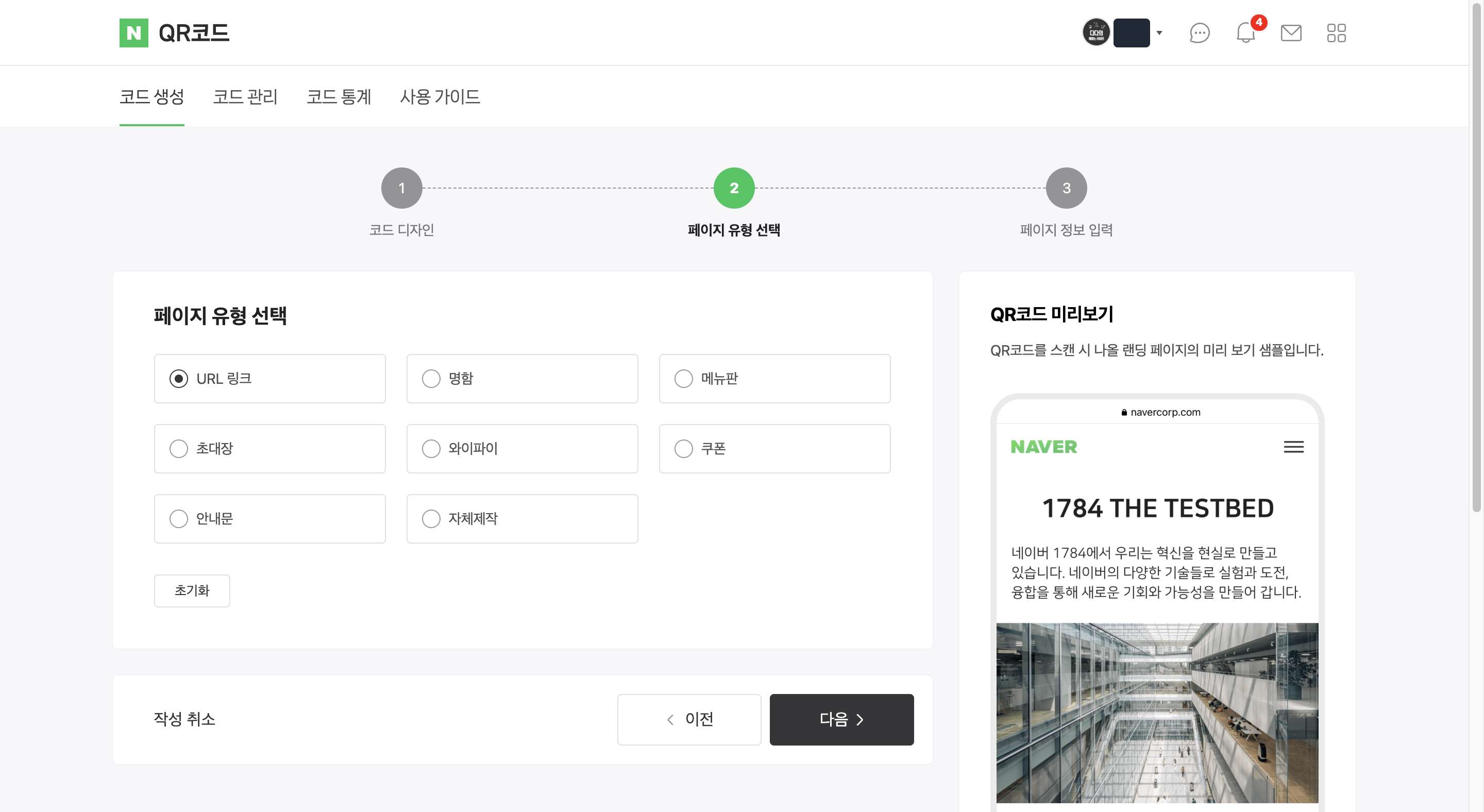The height and width of the screenshot is (812, 1484).
Task: Open the mail envelope icon
Action: (1291, 33)
